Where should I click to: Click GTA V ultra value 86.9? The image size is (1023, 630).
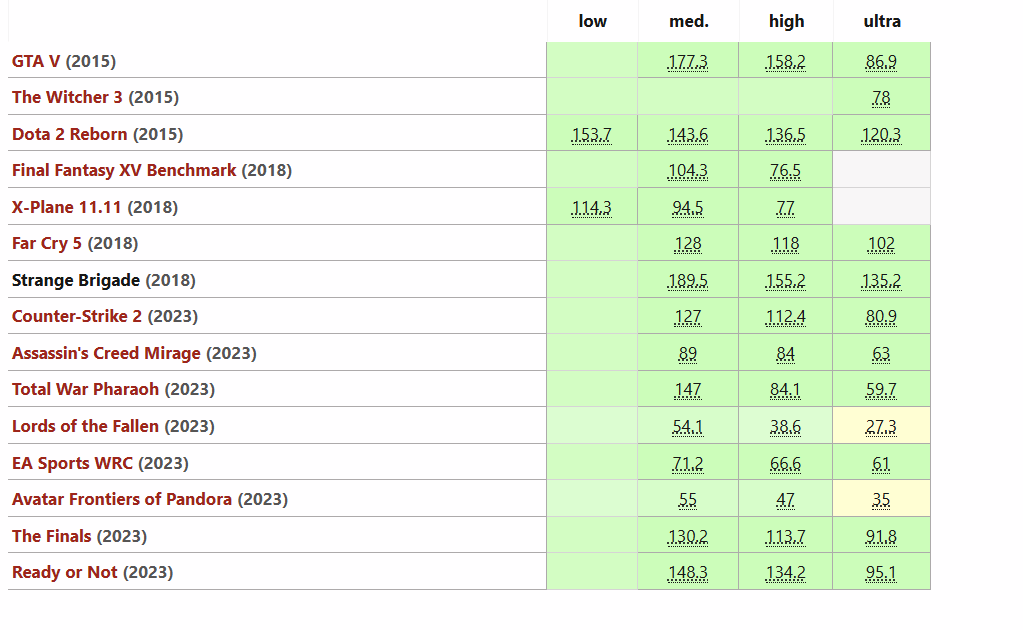pyautogui.click(x=881, y=62)
